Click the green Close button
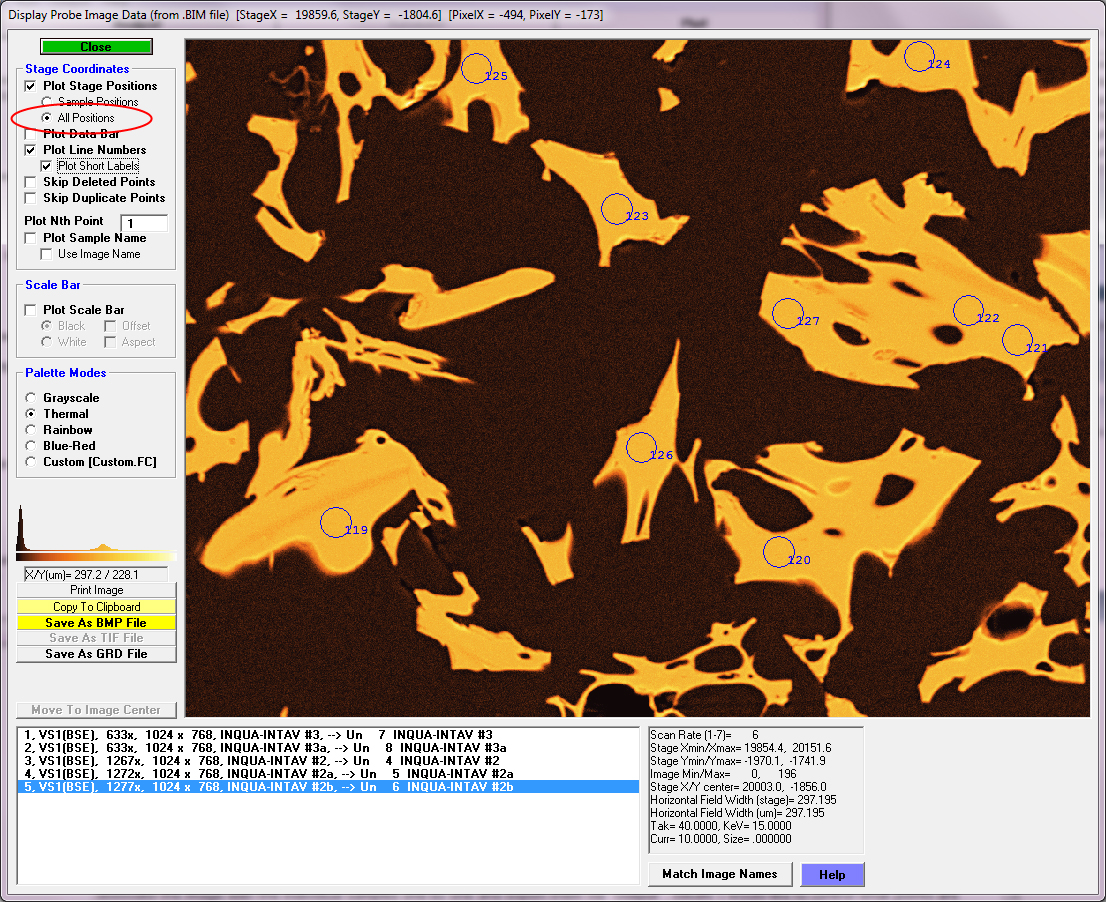Image resolution: width=1106 pixels, height=902 pixels. [x=96, y=47]
